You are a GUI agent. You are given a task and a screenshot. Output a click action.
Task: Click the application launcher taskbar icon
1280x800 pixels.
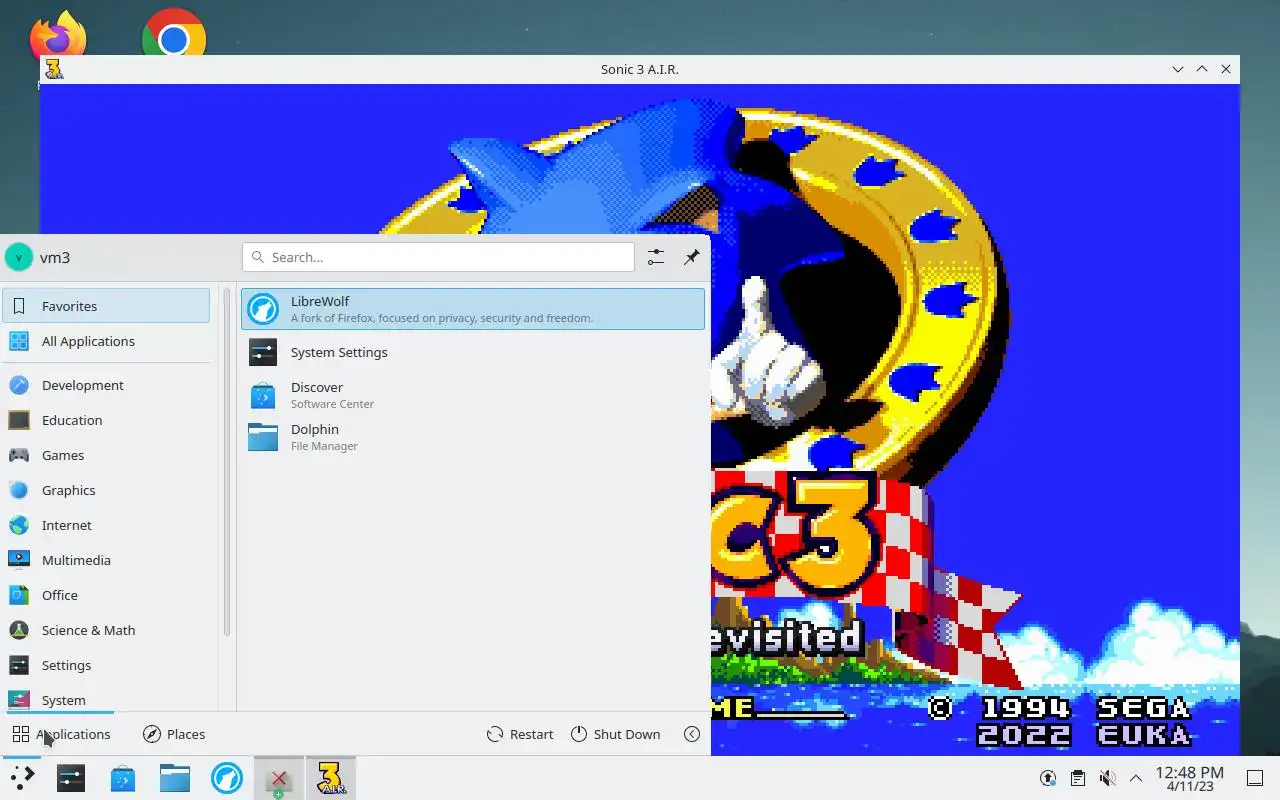tap(22, 778)
